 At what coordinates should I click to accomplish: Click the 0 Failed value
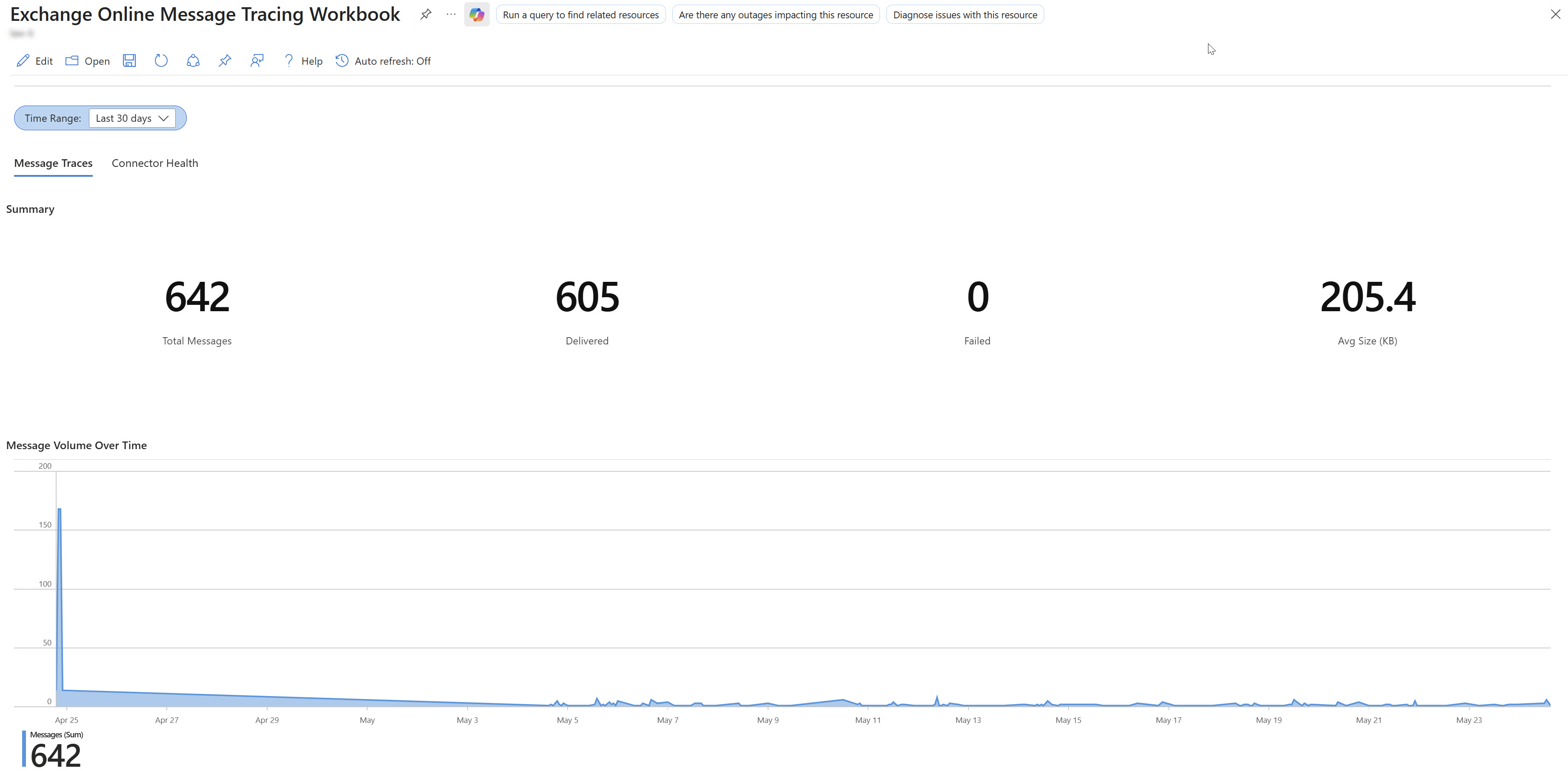pyautogui.click(x=977, y=297)
